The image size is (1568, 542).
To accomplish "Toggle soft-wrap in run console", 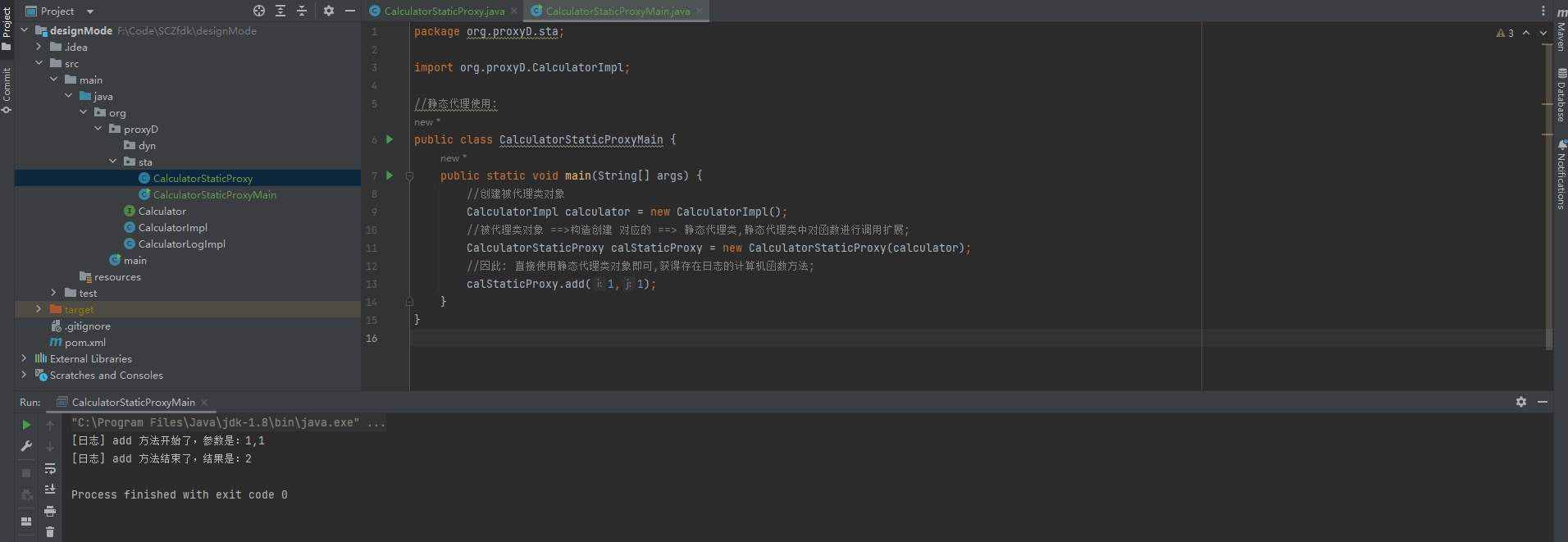I will tap(50, 468).
